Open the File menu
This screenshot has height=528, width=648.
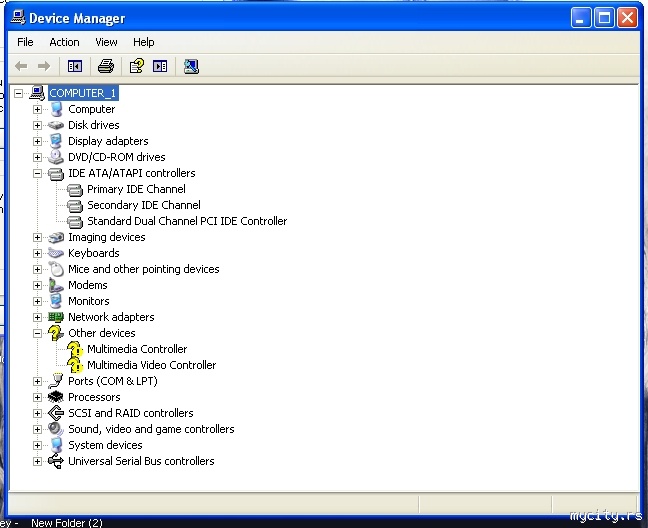[x=25, y=42]
